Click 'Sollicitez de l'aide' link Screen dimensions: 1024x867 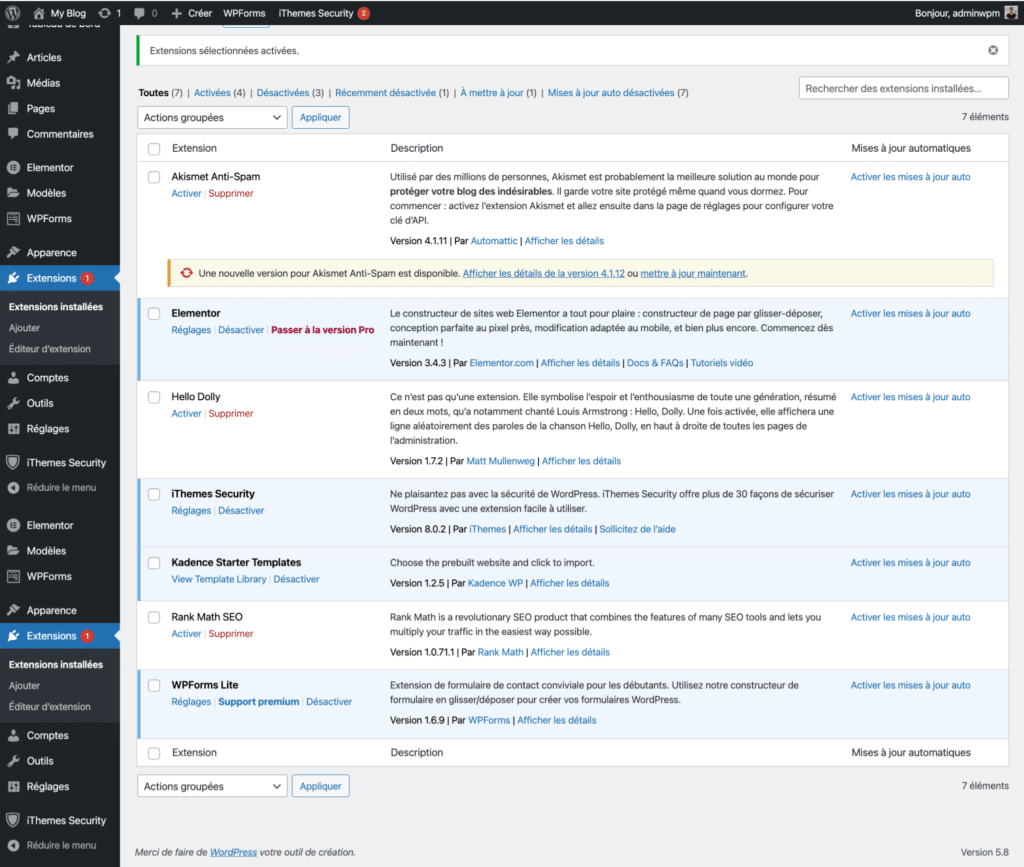click(637, 529)
